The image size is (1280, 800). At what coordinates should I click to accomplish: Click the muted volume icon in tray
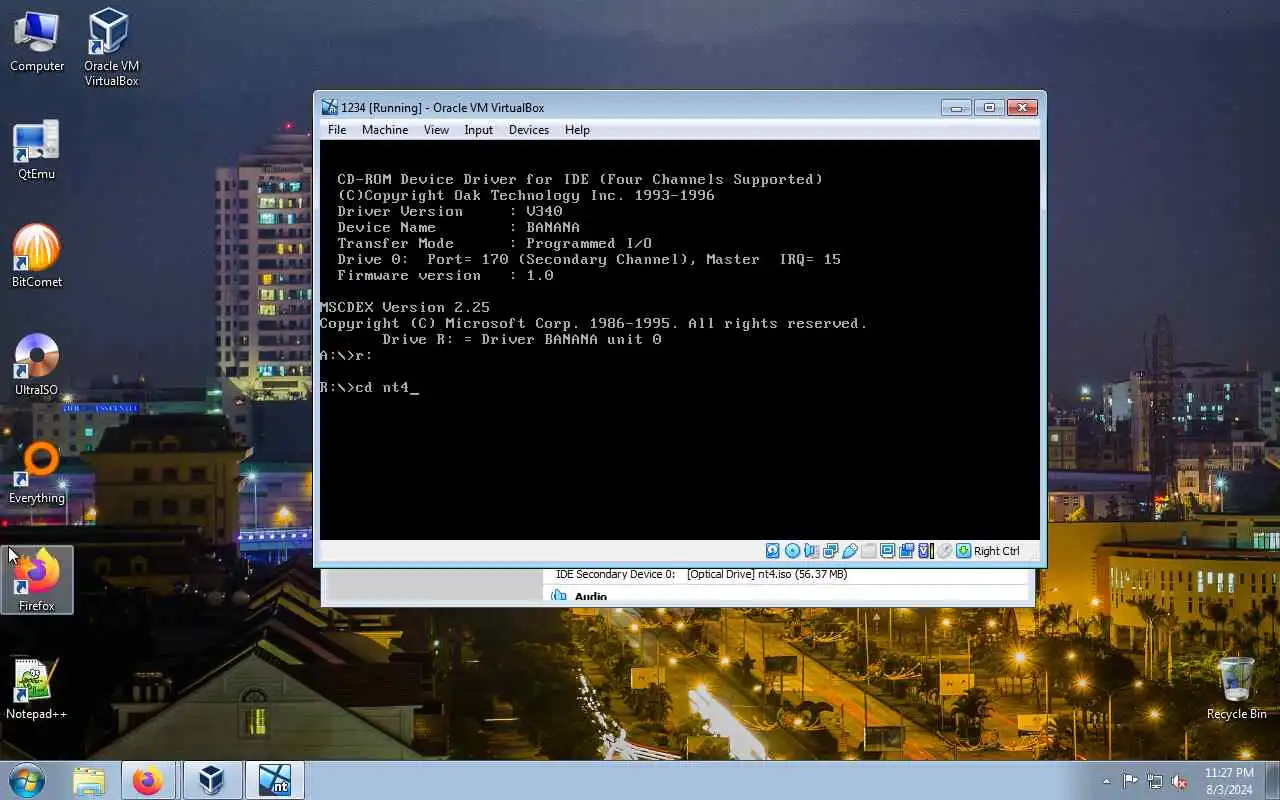coord(1180,781)
